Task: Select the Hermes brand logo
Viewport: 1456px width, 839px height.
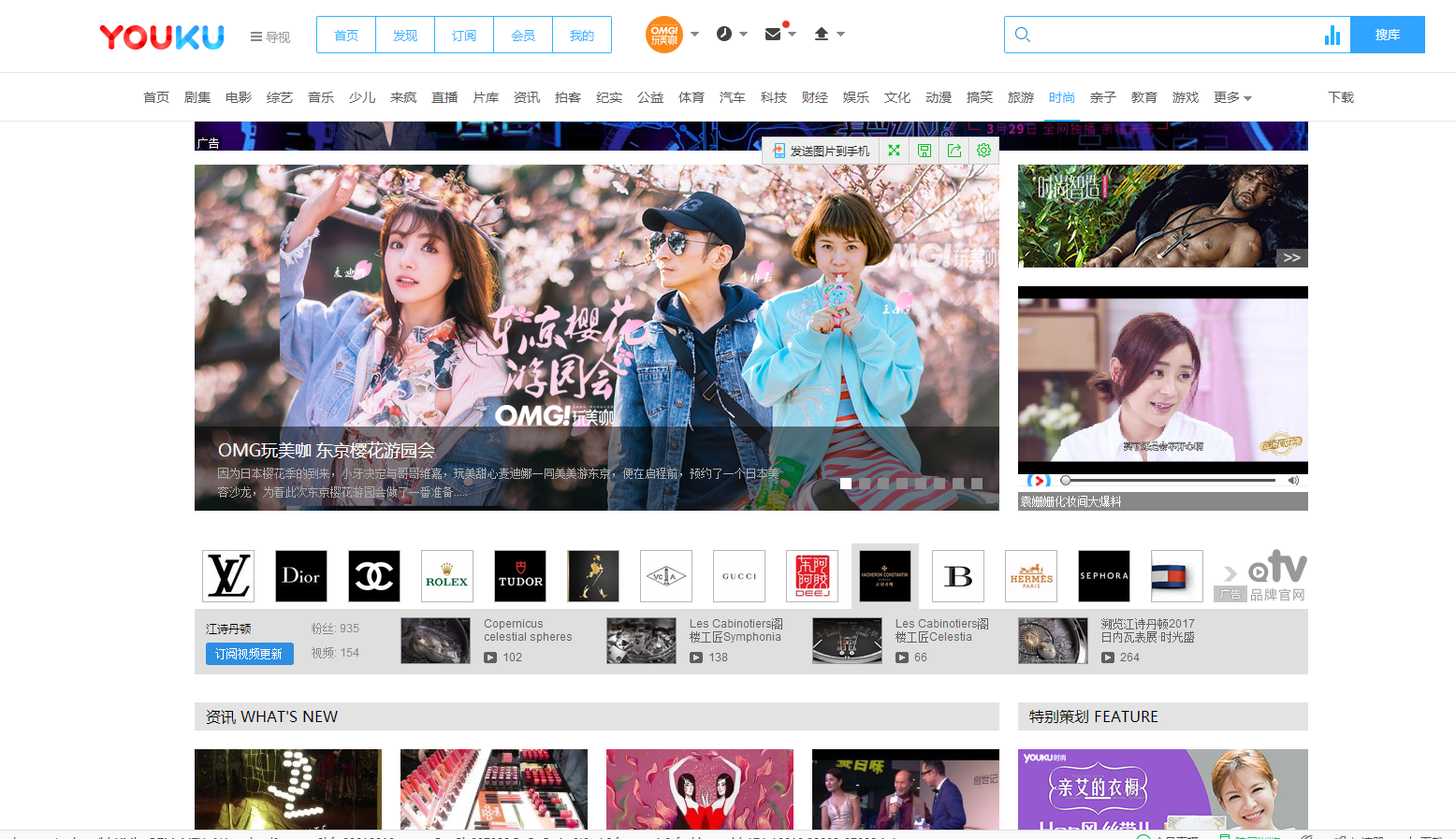Action: click(1031, 576)
